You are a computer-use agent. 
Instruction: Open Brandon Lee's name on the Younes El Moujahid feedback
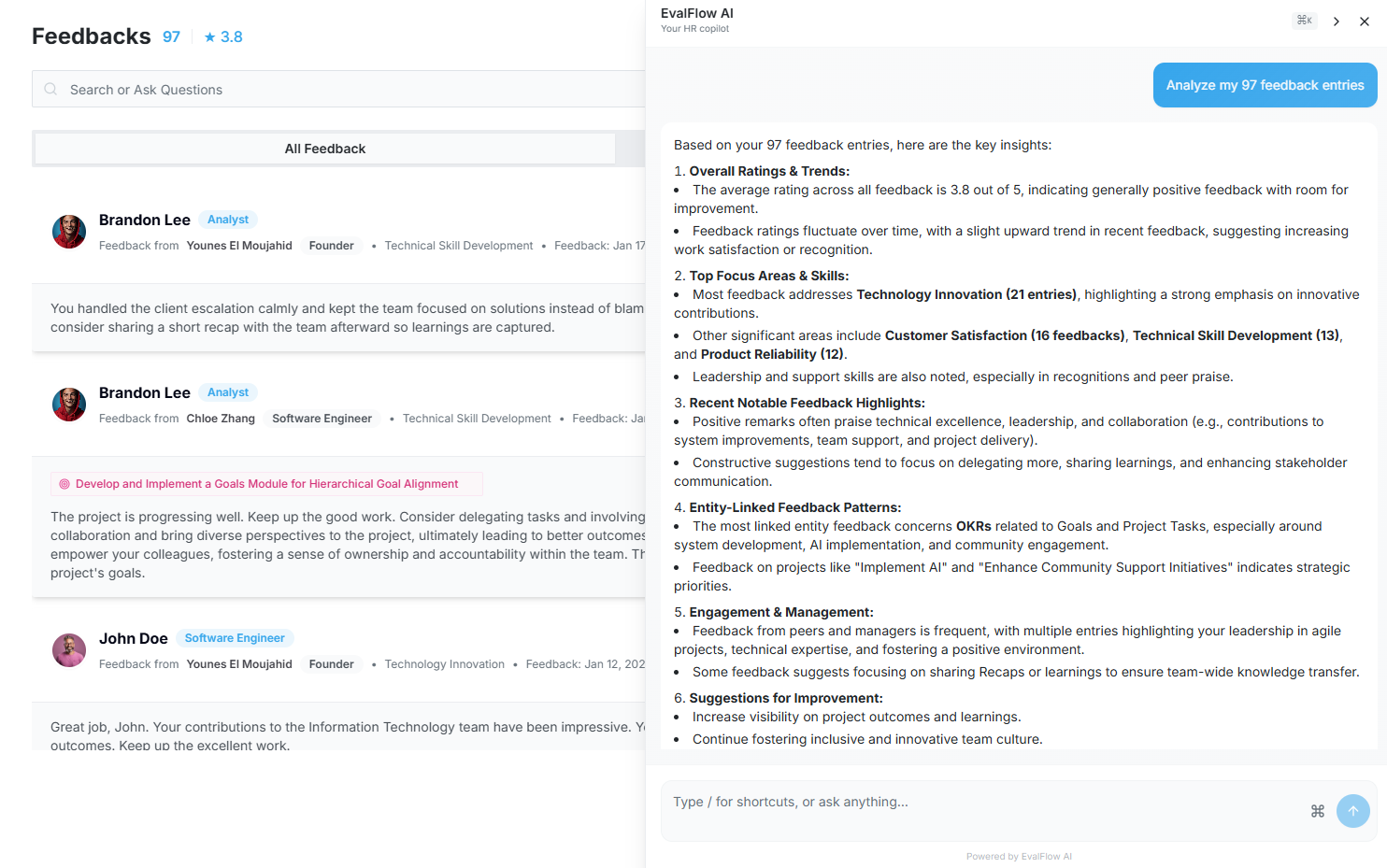[145, 220]
